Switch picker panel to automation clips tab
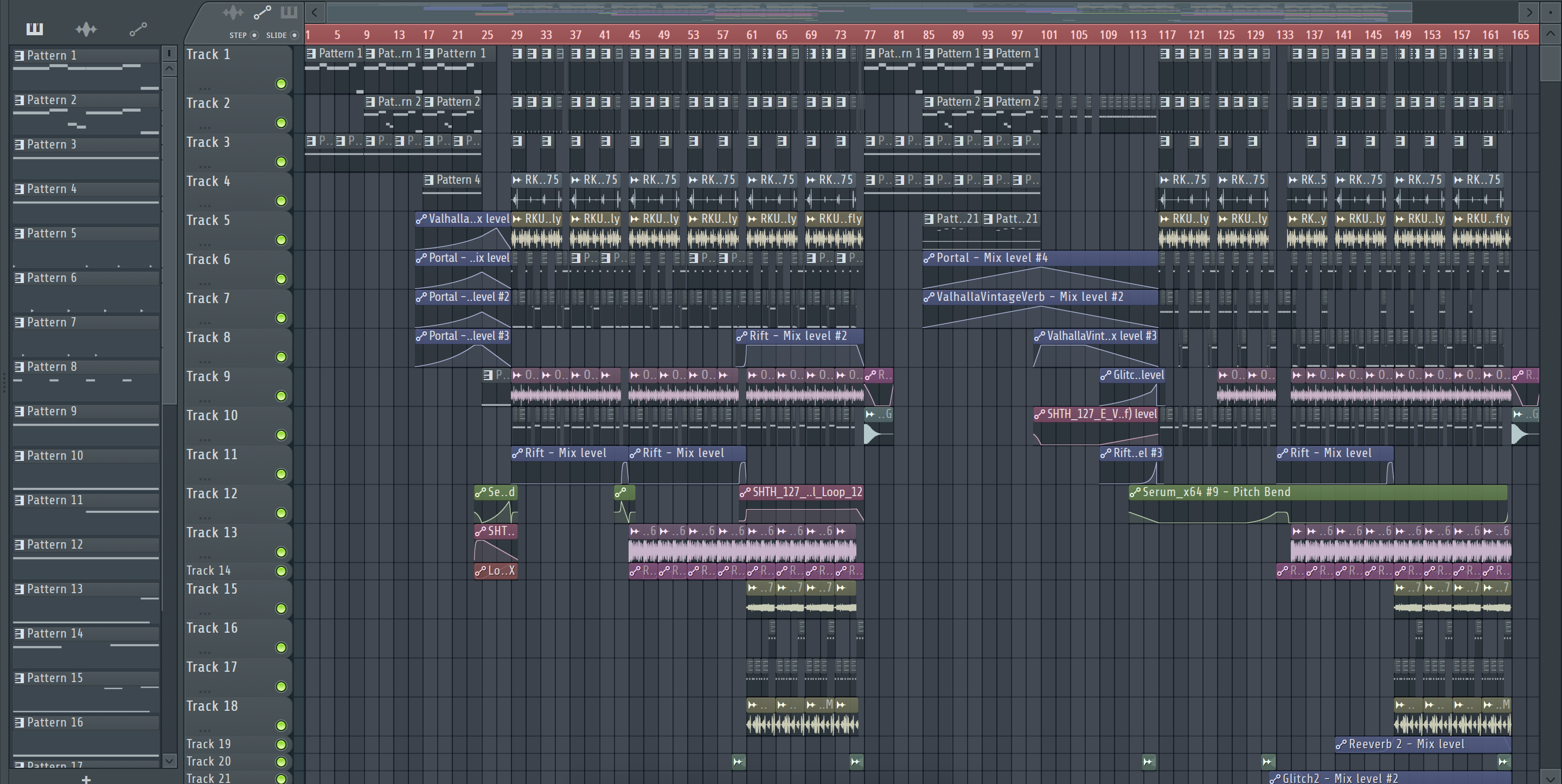 tap(138, 29)
